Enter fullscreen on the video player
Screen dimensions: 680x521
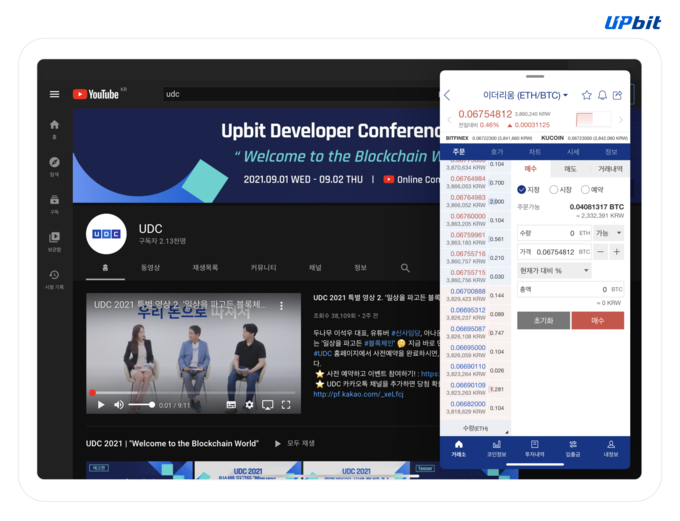click(286, 405)
